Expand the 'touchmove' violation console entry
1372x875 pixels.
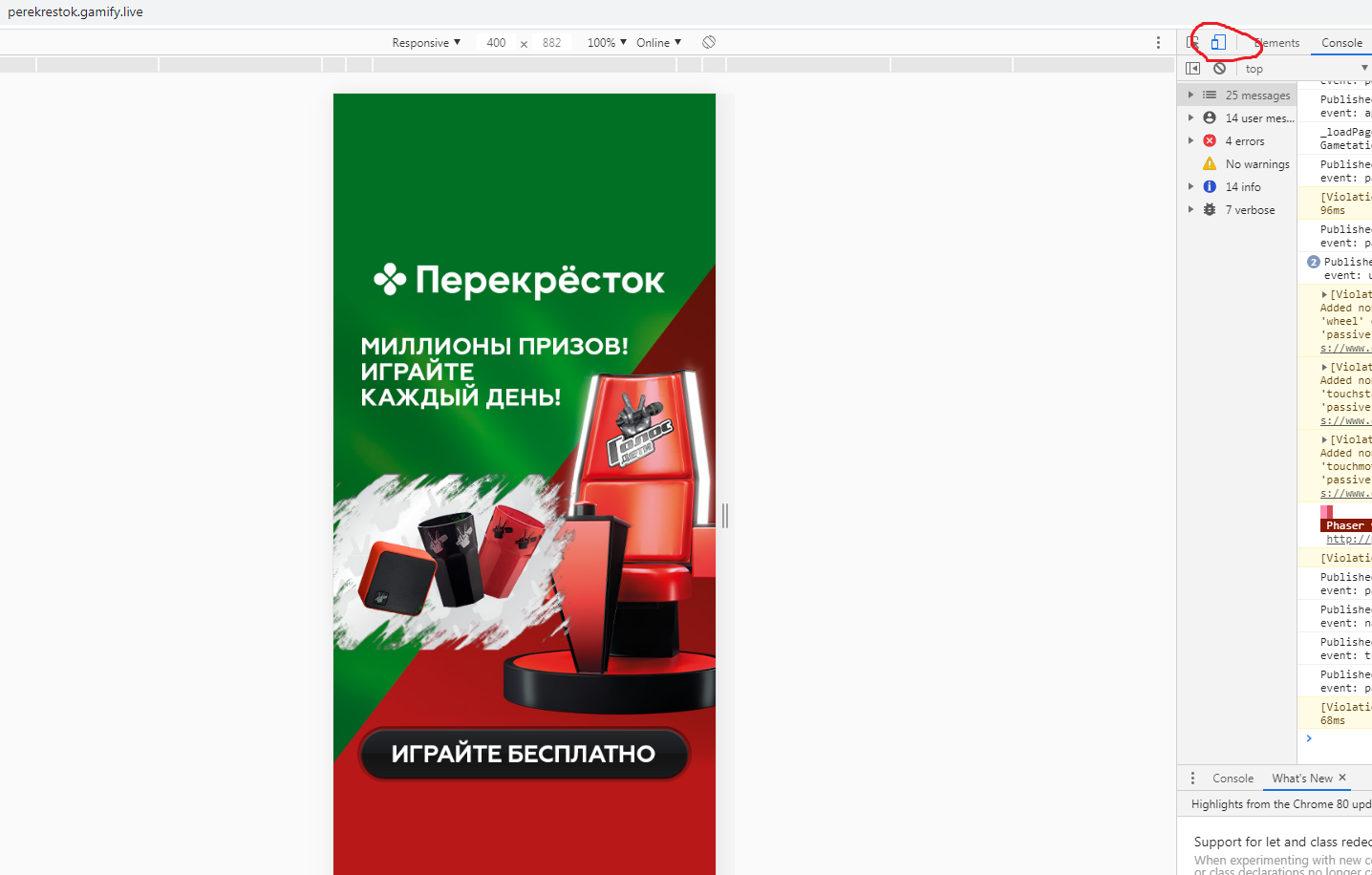tap(1324, 439)
